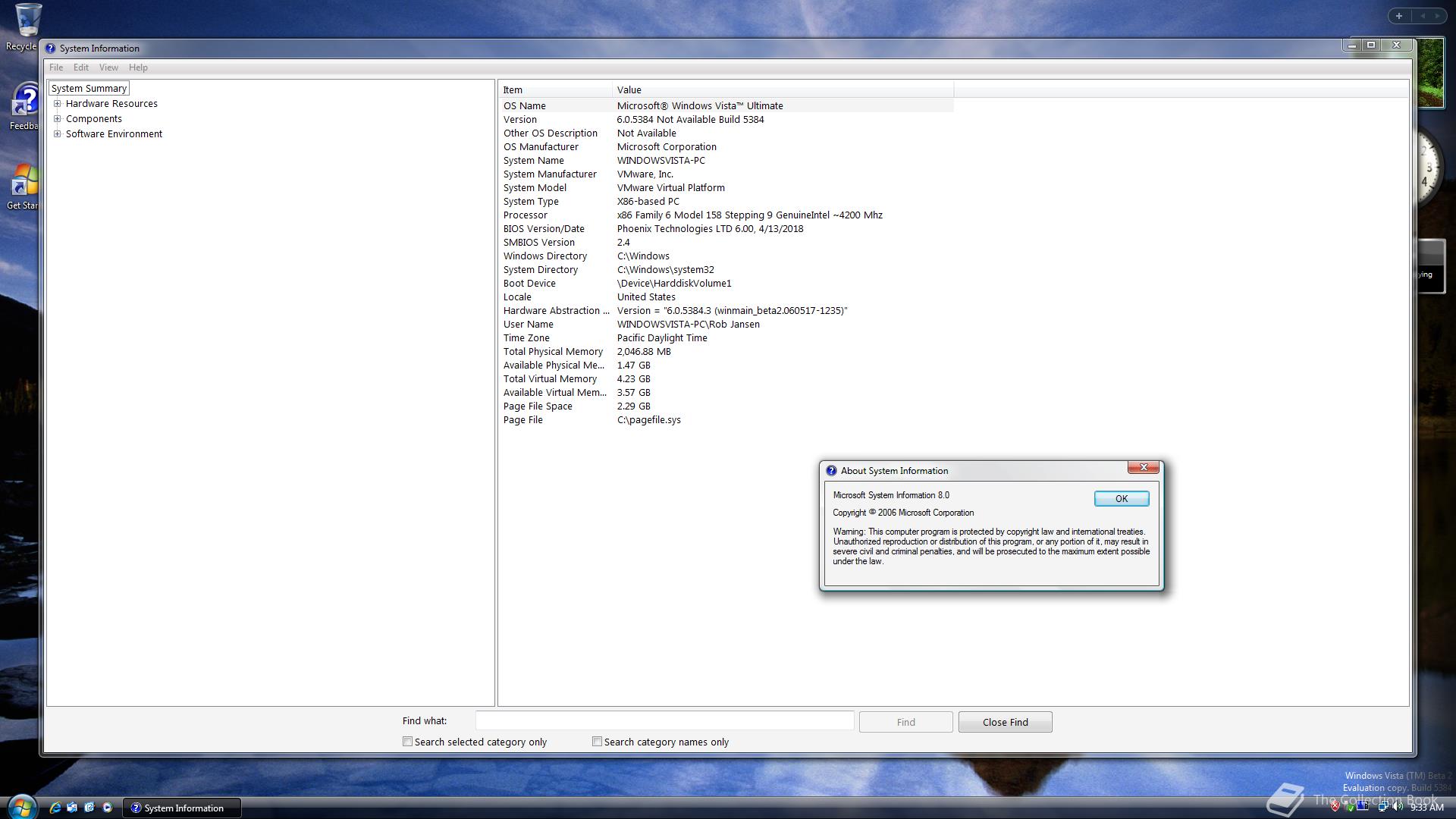Select the Components tree item
The image size is (1456, 819).
93,118
